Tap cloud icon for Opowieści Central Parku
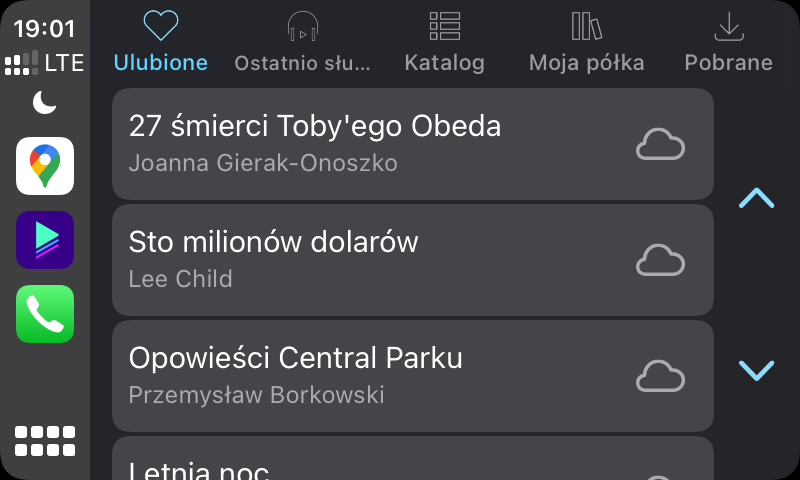The height and width of the screenshot is (480, 800). (660, 376)
